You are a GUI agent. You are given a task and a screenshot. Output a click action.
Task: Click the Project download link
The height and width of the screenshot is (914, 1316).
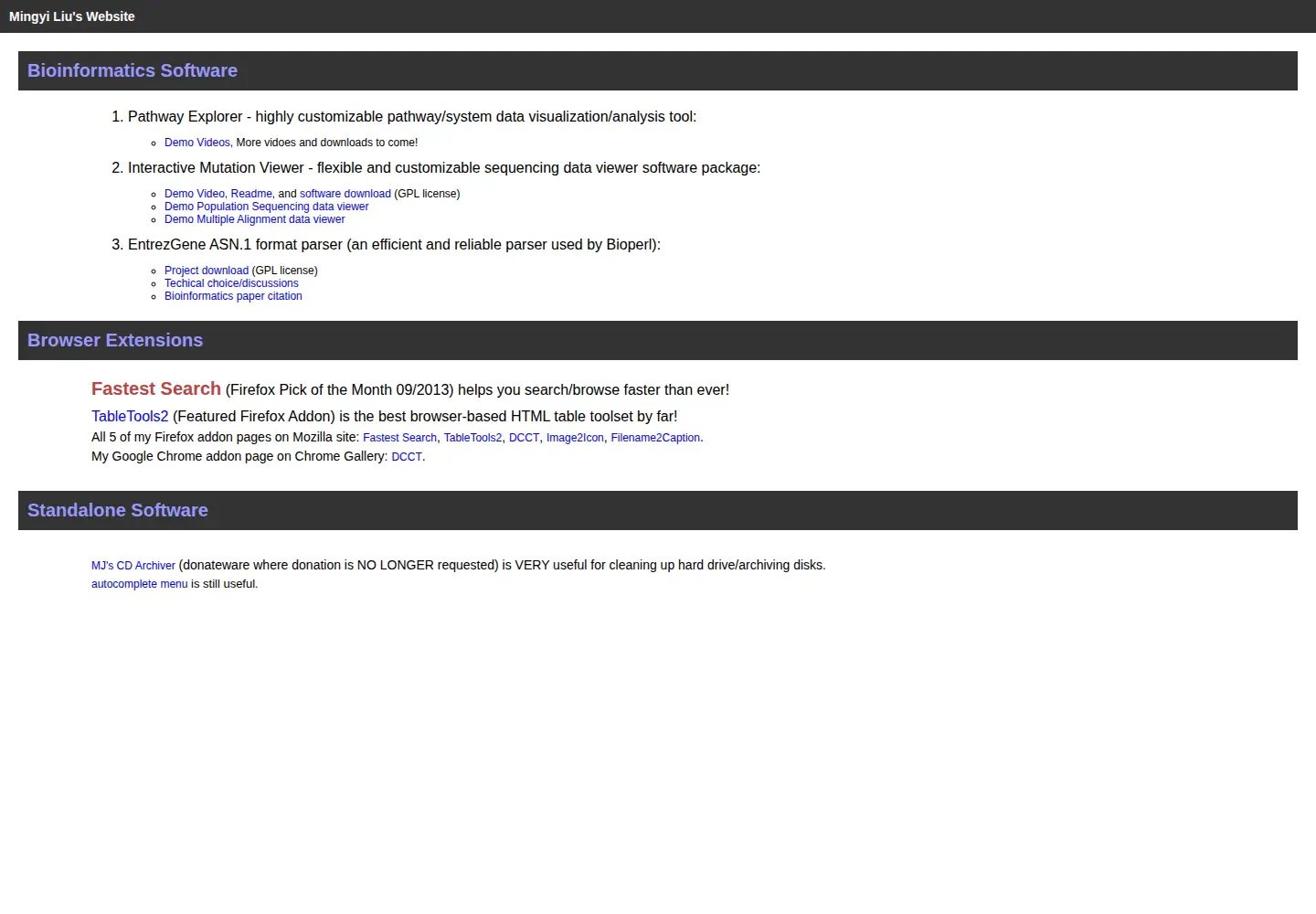206,271
